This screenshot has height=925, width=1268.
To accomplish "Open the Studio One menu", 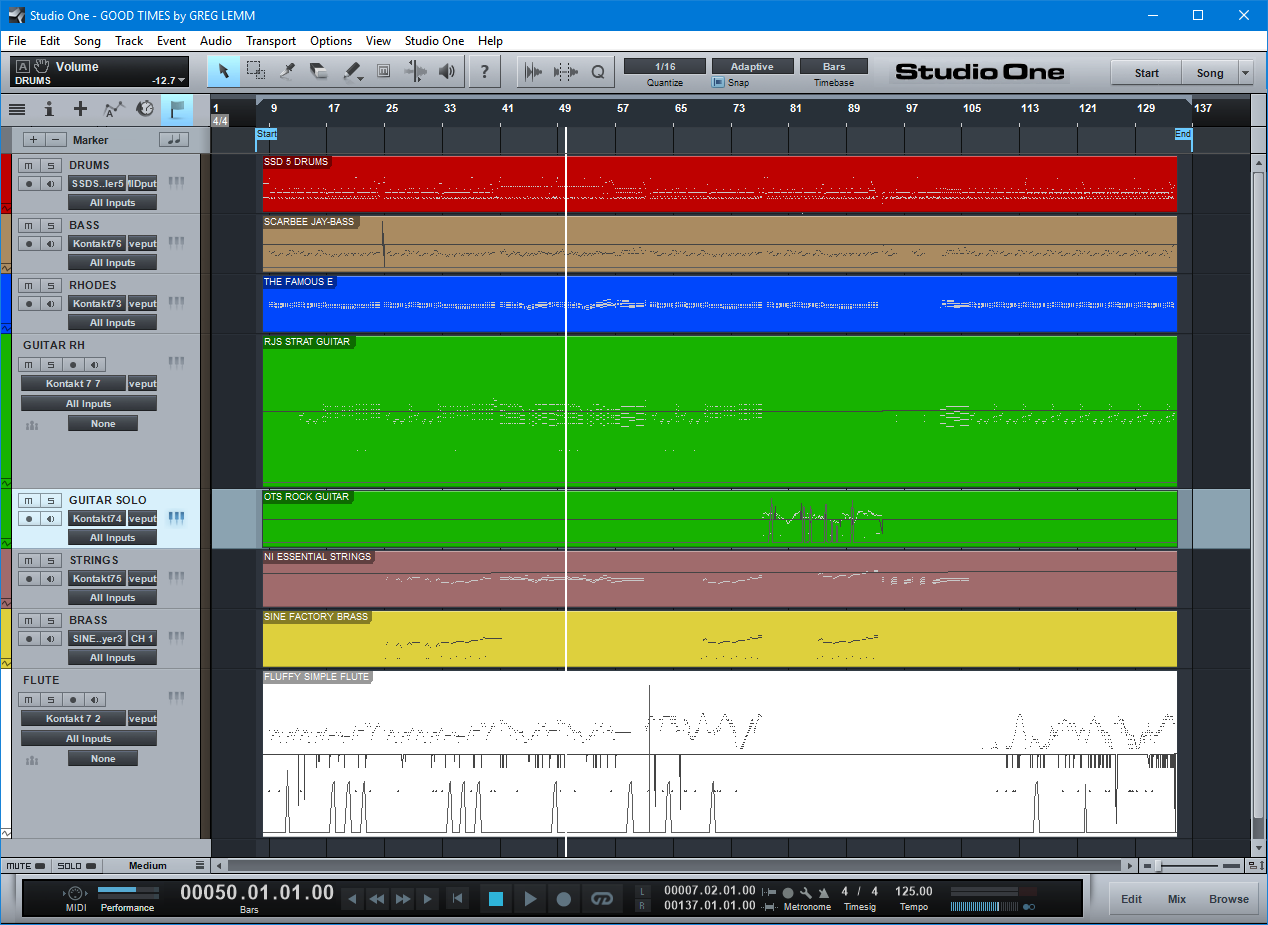I will 434,41.
